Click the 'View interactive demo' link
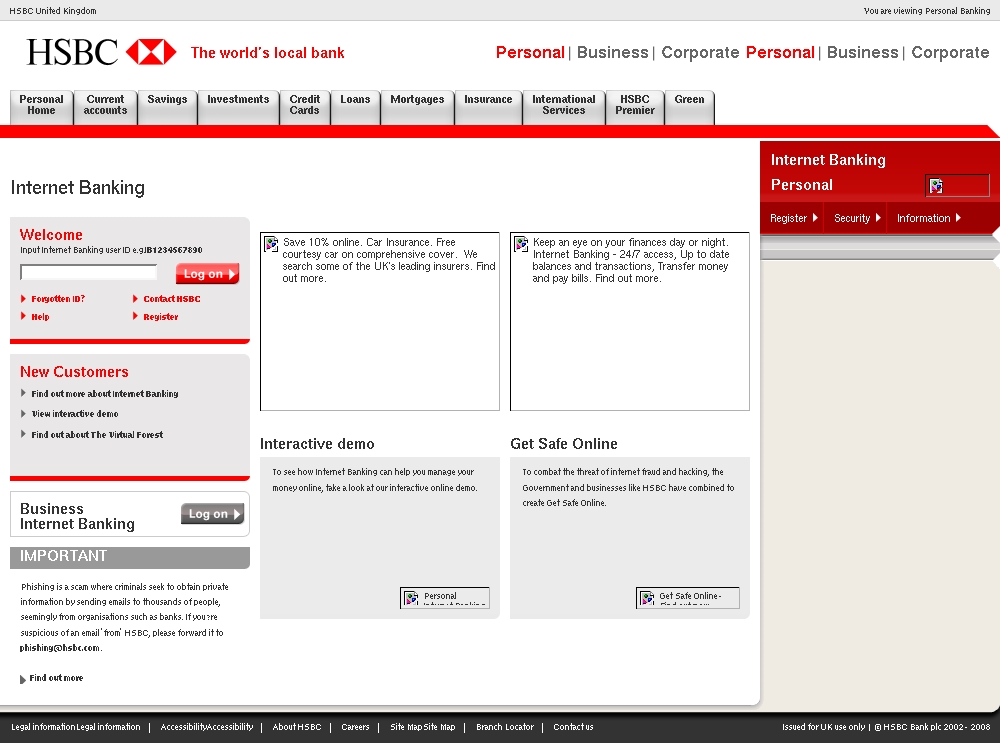1000x743 pixels. [x=75, y=413]
